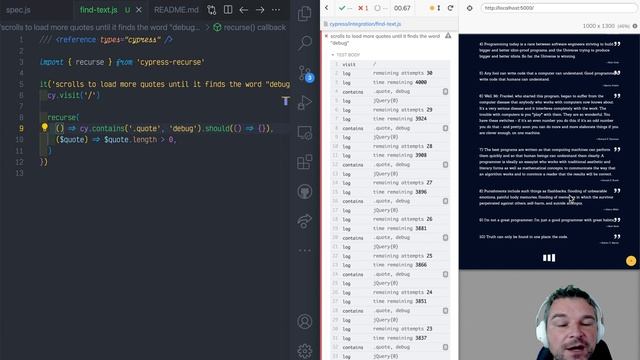Click the failing test title in runner
Image resolution: width=640 pixels, height=360 pixels.
click(x=385, y=39)
